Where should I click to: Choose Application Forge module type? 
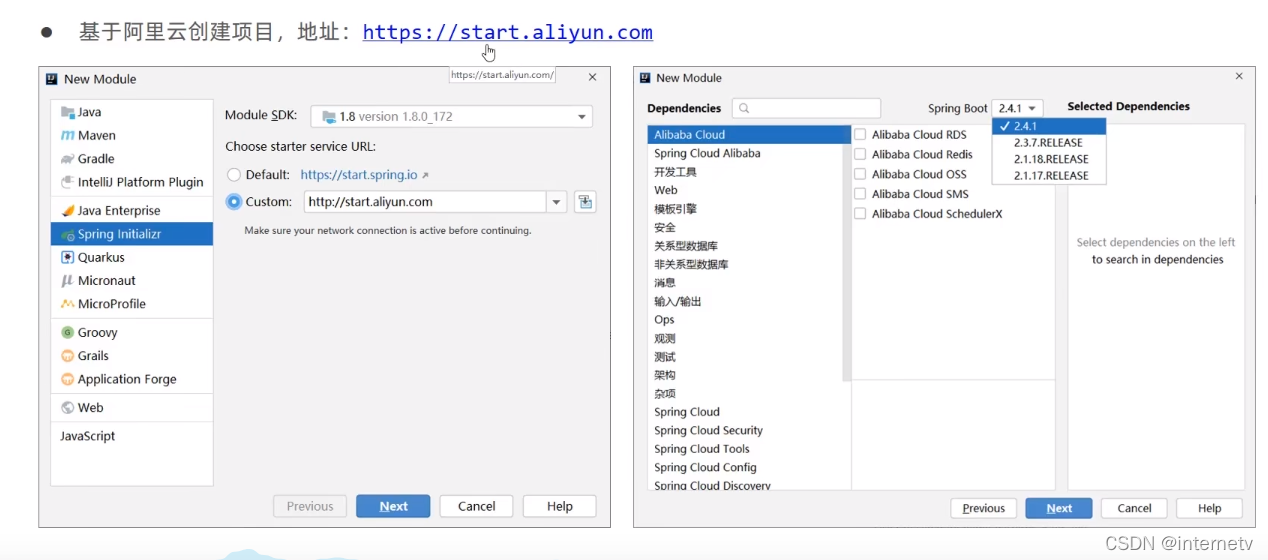pos(132,379)
